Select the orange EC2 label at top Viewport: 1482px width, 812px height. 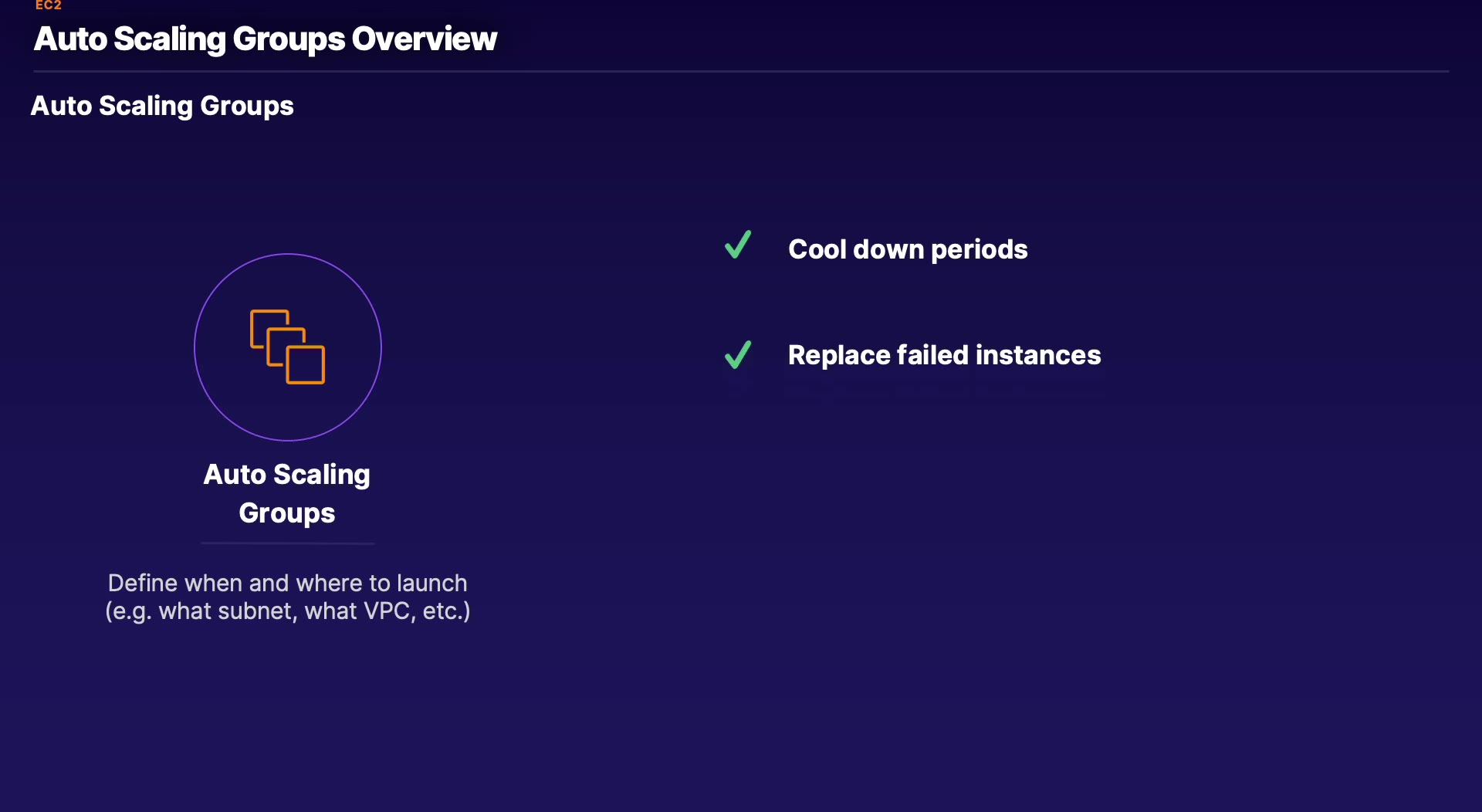coord(48,5)
